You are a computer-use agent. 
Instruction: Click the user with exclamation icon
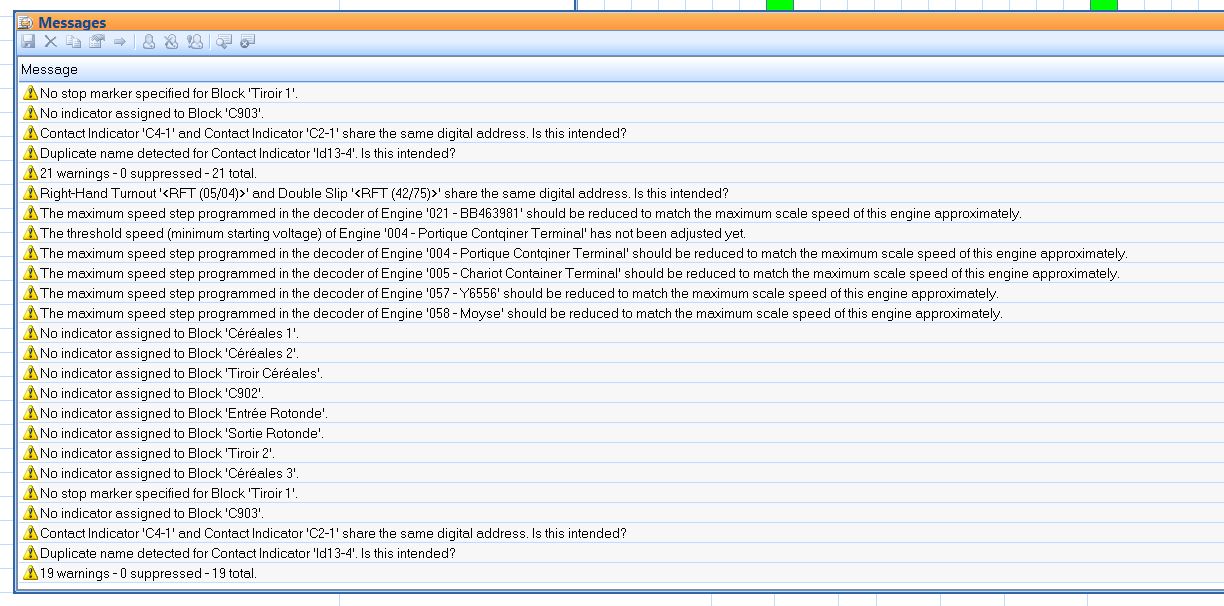(194, 42)
